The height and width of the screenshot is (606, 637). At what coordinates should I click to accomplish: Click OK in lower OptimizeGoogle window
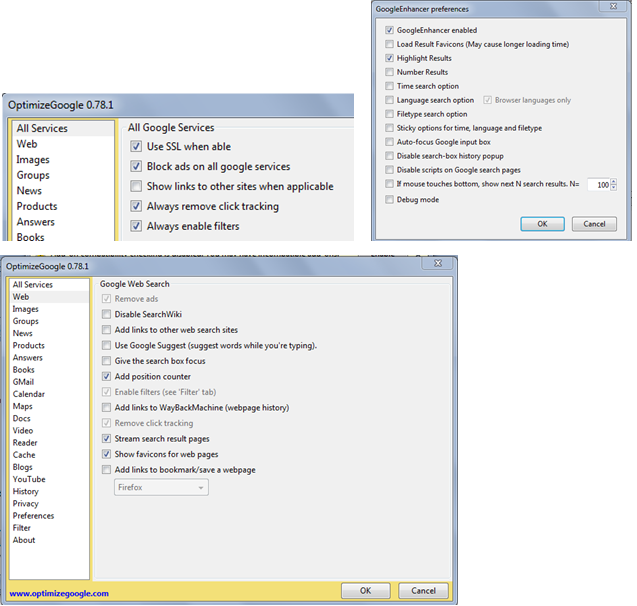366,591
